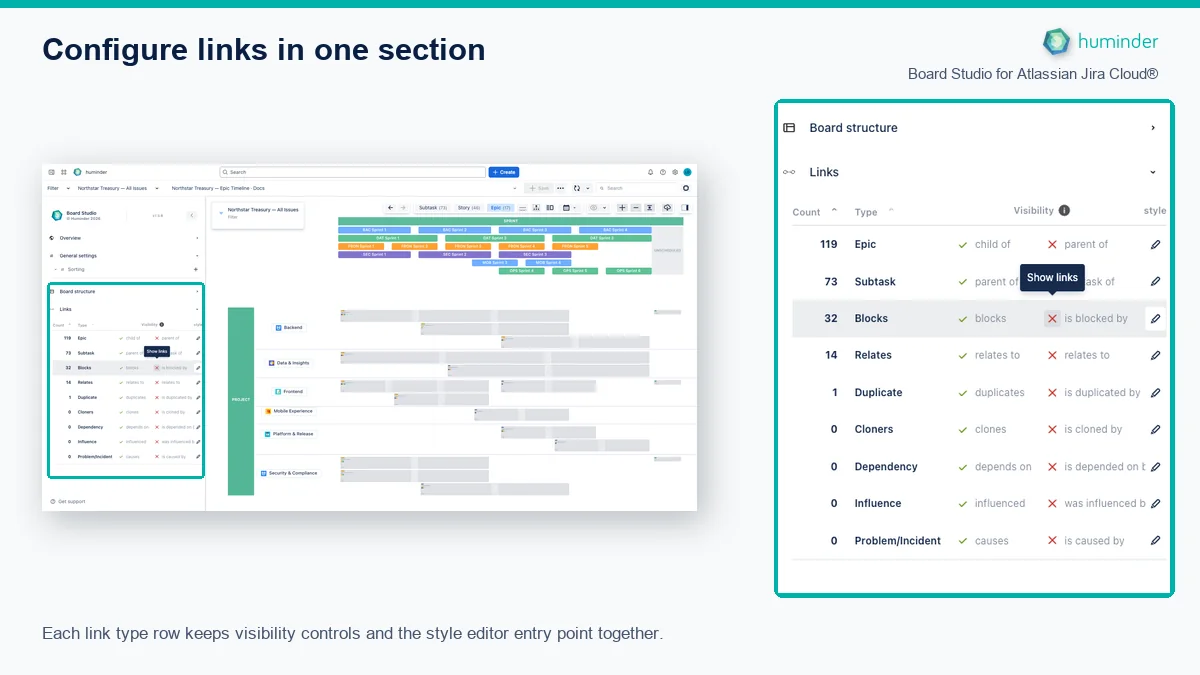Click edit pencil for Influence row in enlarged panel

click(x=1155, y=503)
